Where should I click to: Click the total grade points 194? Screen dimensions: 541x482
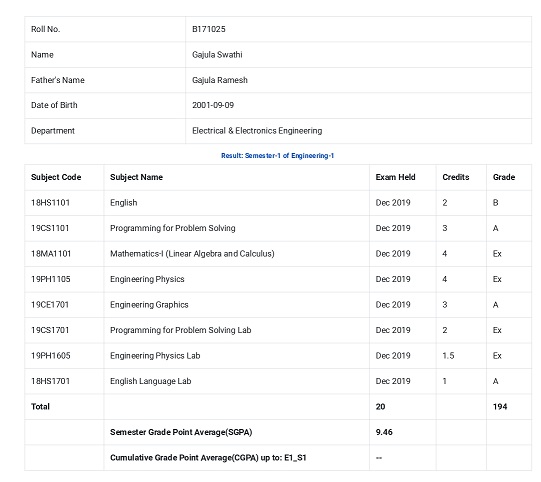coord(500,406)
